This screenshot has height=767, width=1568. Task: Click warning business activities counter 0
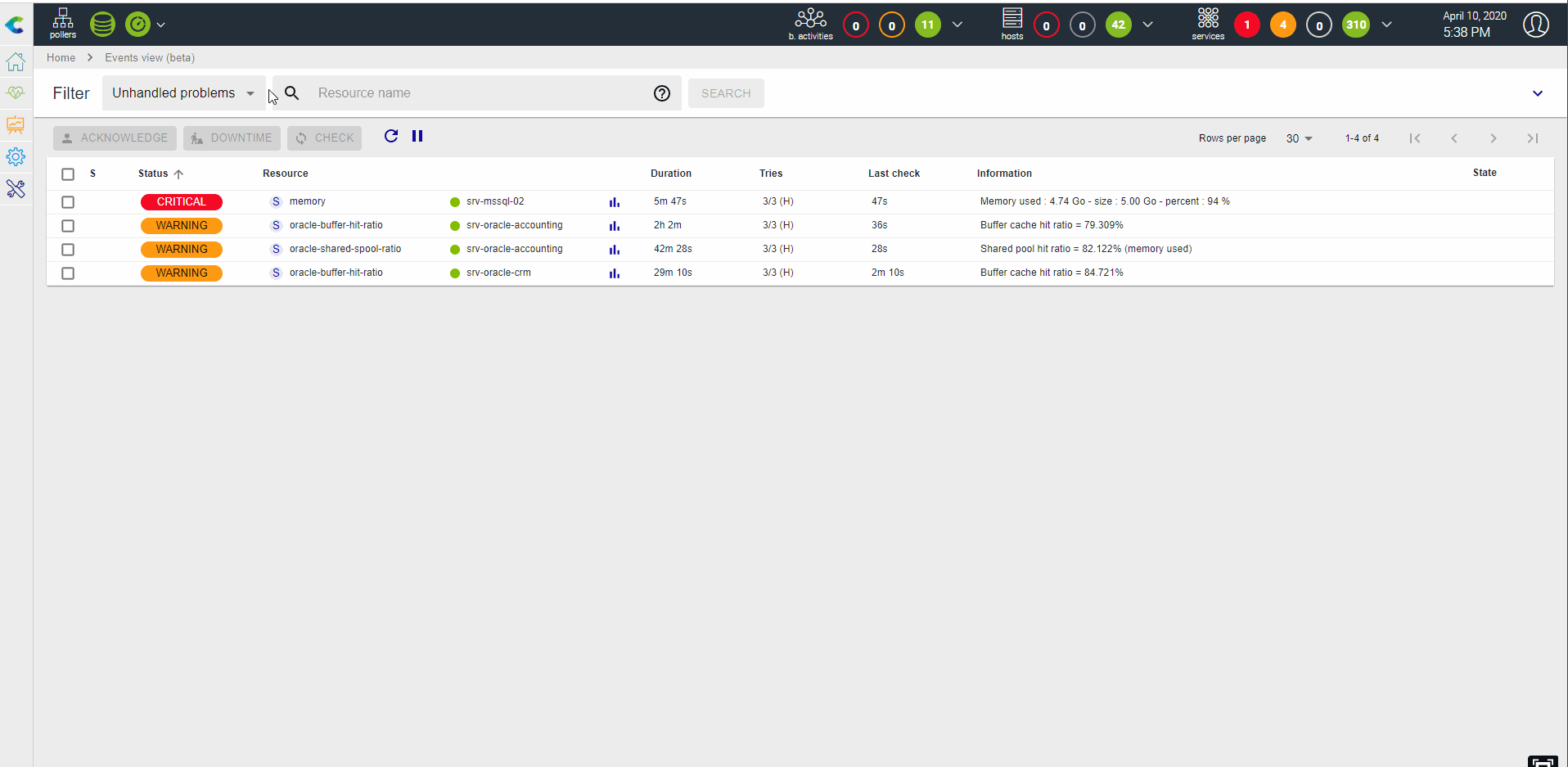coord(892,25)
